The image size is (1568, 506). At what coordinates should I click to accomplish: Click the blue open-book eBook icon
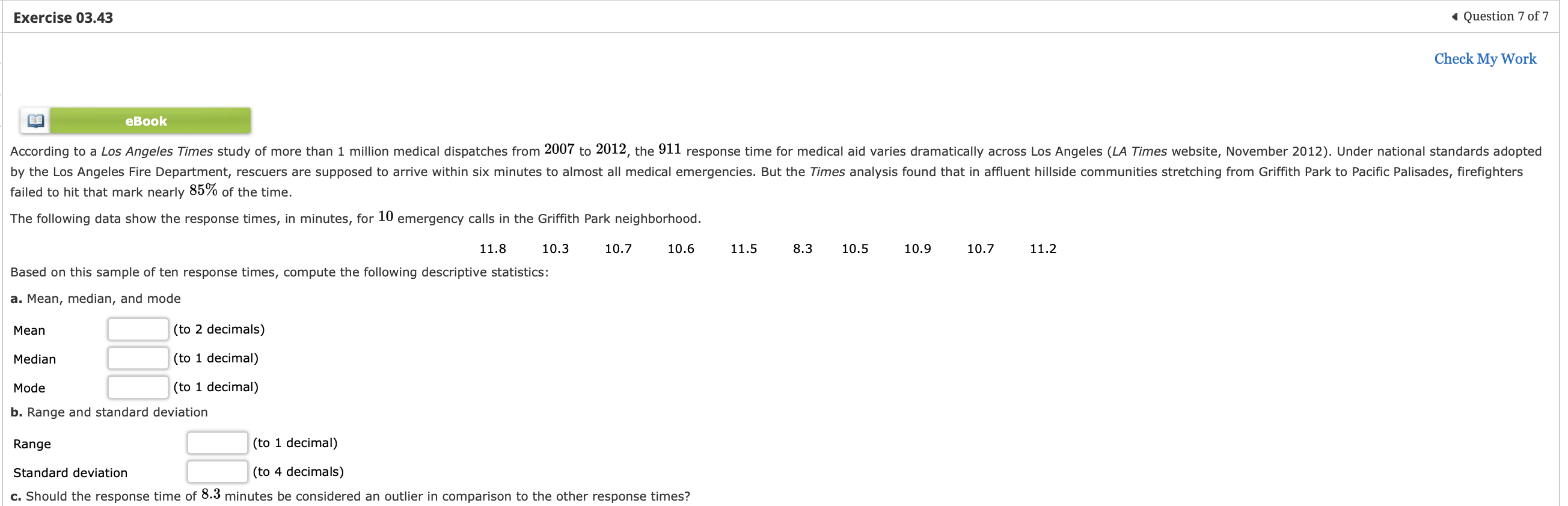[x=35, y=120]
